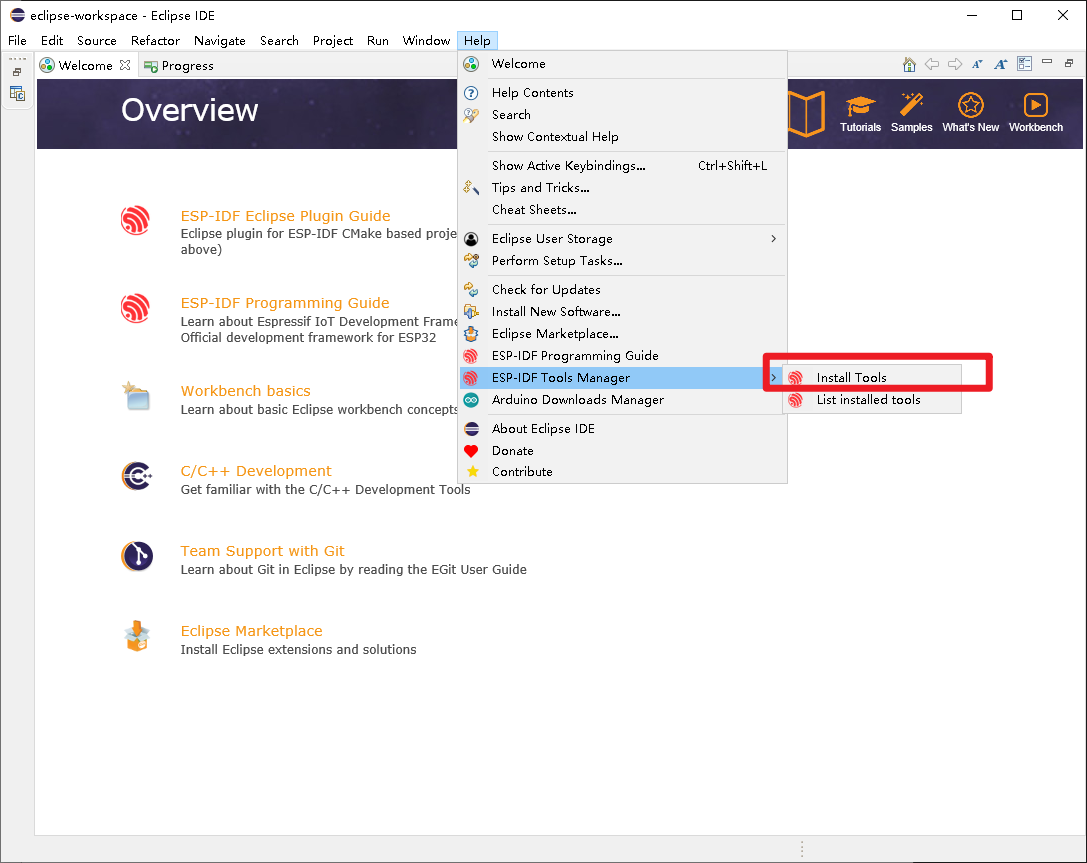The width and height of the screenshot is (1087, 863).
Task: Go to Workbench via its play icon
Action: click(1035, 113)
